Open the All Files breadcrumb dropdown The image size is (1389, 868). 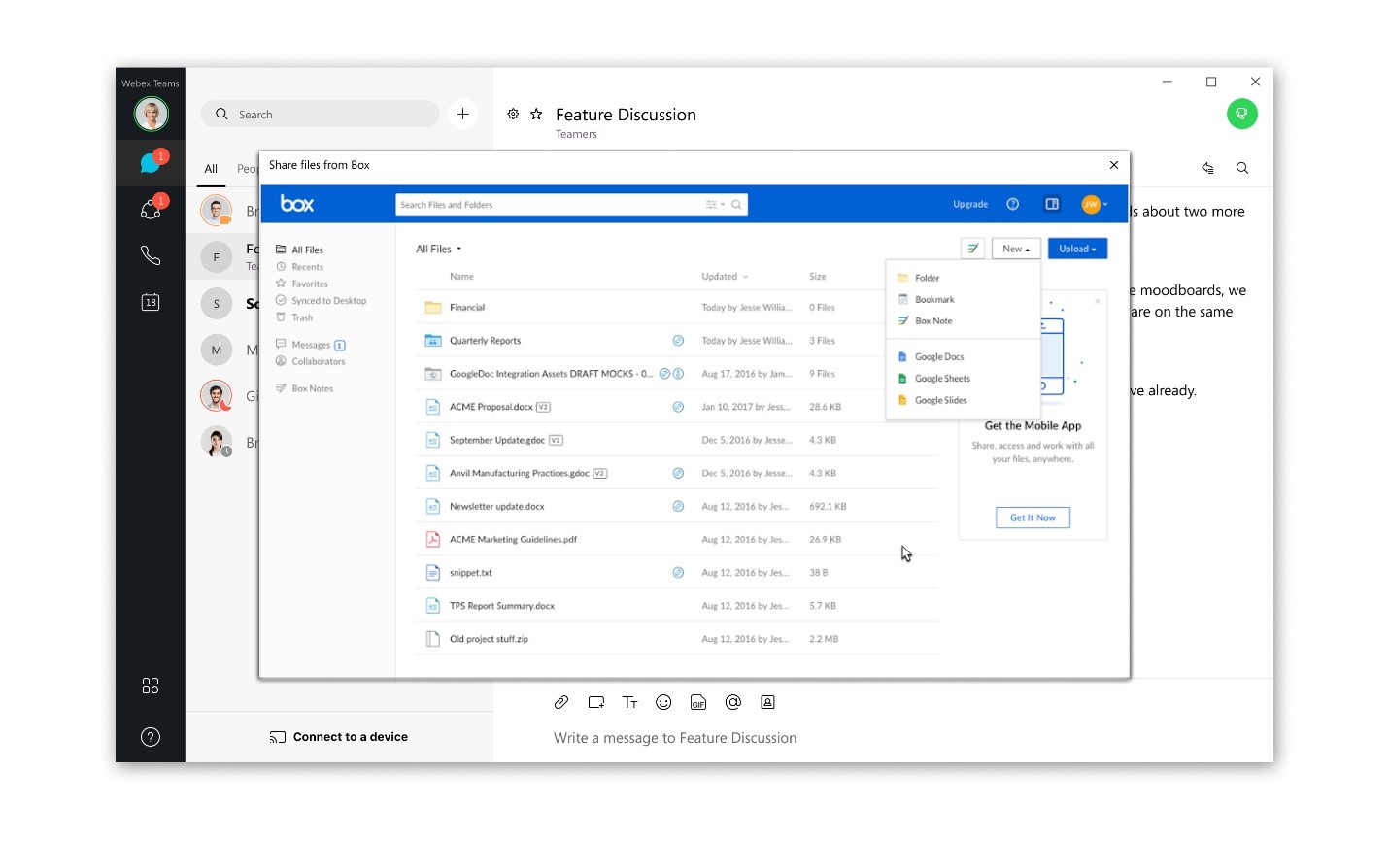pyautogui.click(x=439, y=249)
